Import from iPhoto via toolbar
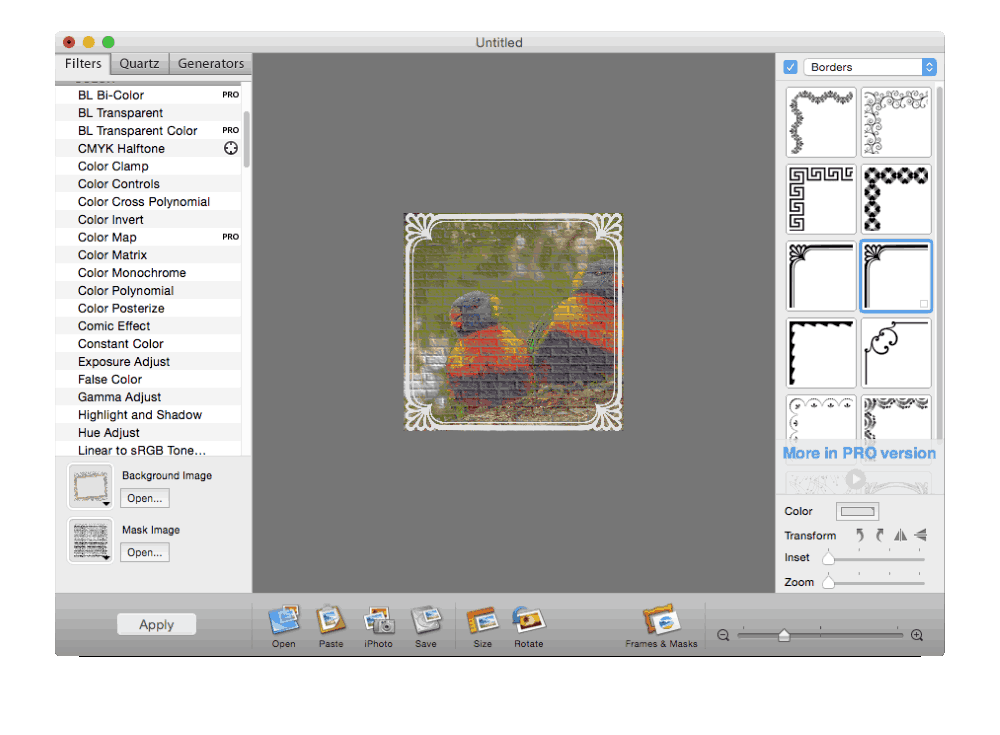This screenshot has height=735, width=1000. pyautogui.click(x=378, y=626)
